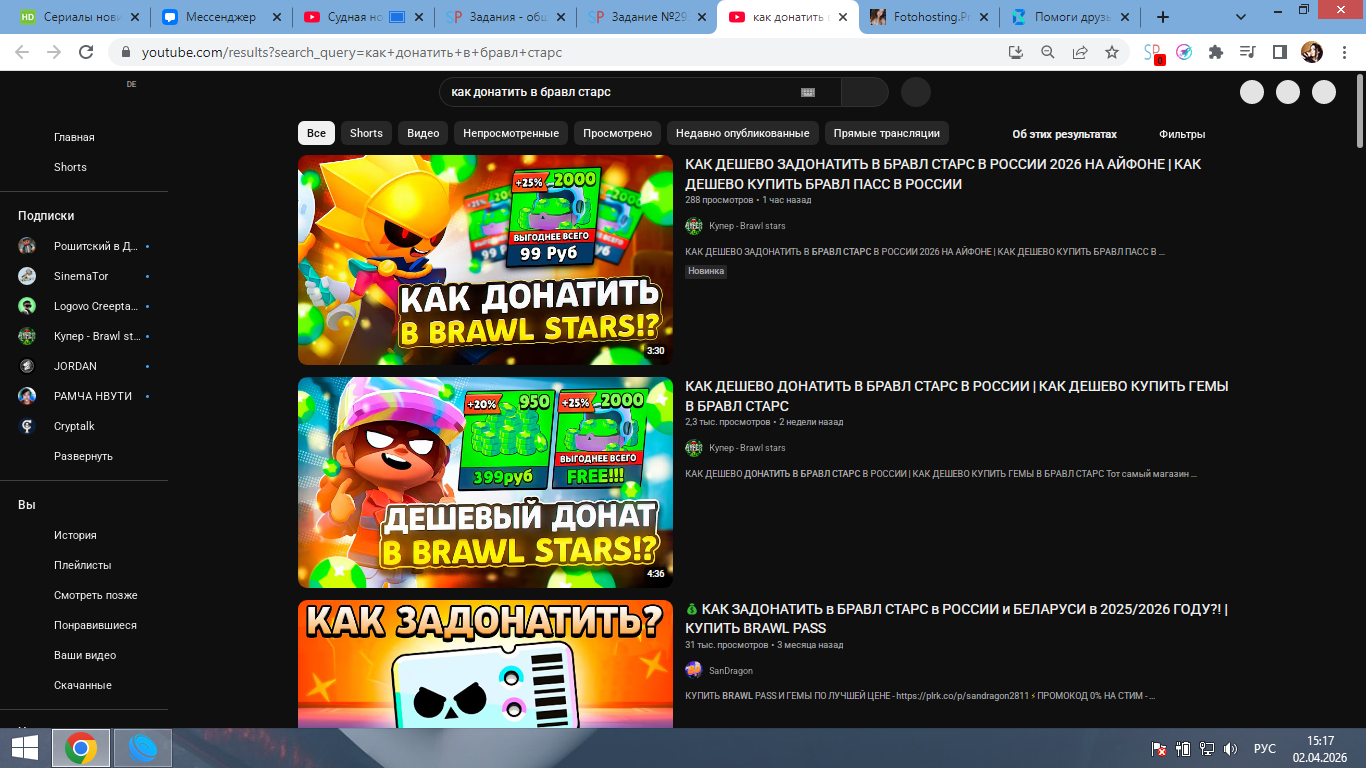The image size is (1366, 768).
Task: Open the on-screen keyboard in YouTube search
Action: (808, 92)
